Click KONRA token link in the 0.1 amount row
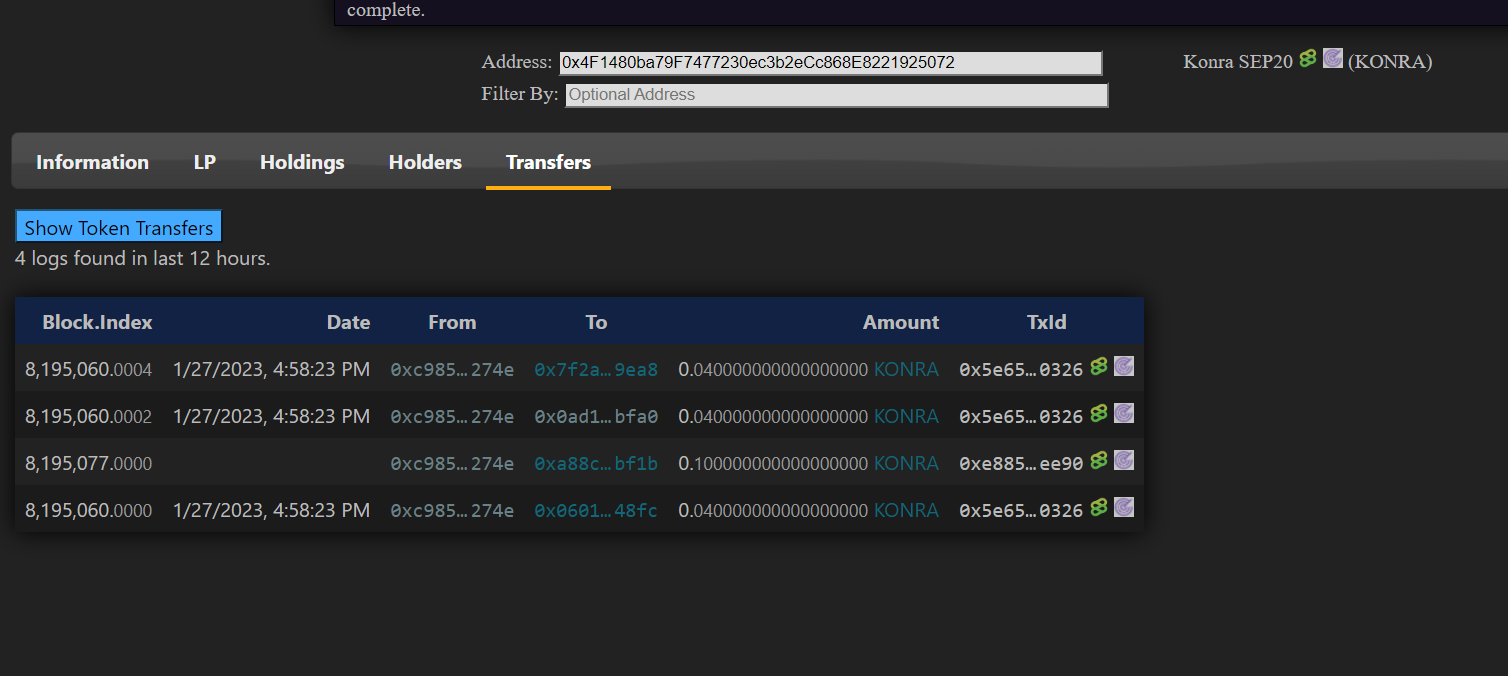Screen dimensions: 1508x676 (906, 464)
